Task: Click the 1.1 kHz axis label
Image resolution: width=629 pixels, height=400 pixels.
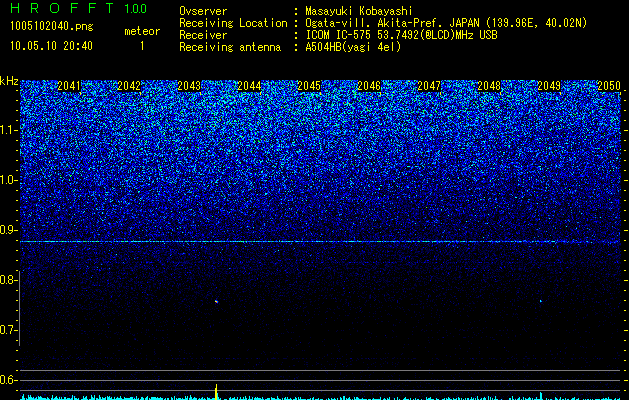Action: click(x=8, y=130)
